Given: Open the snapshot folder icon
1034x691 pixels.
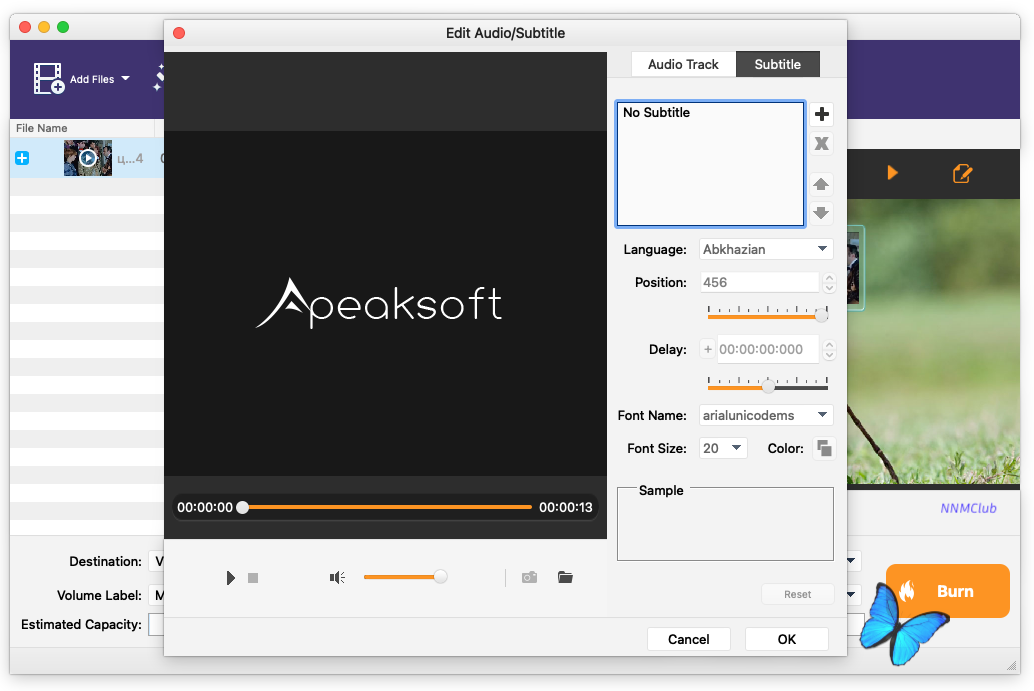Looking at the screenshot, I should 565,577.
